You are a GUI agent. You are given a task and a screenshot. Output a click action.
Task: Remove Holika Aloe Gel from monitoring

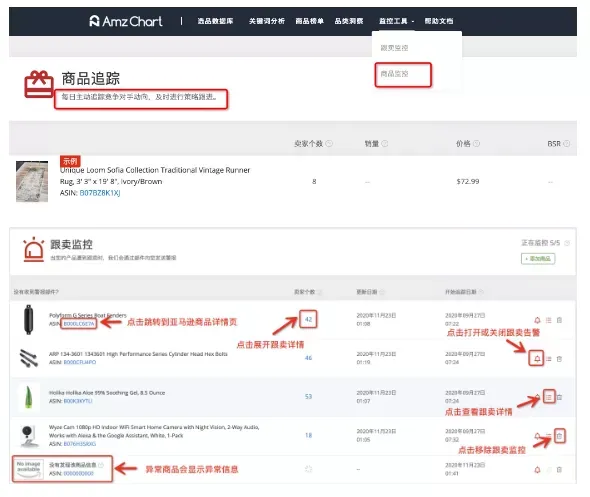point(559,397)
